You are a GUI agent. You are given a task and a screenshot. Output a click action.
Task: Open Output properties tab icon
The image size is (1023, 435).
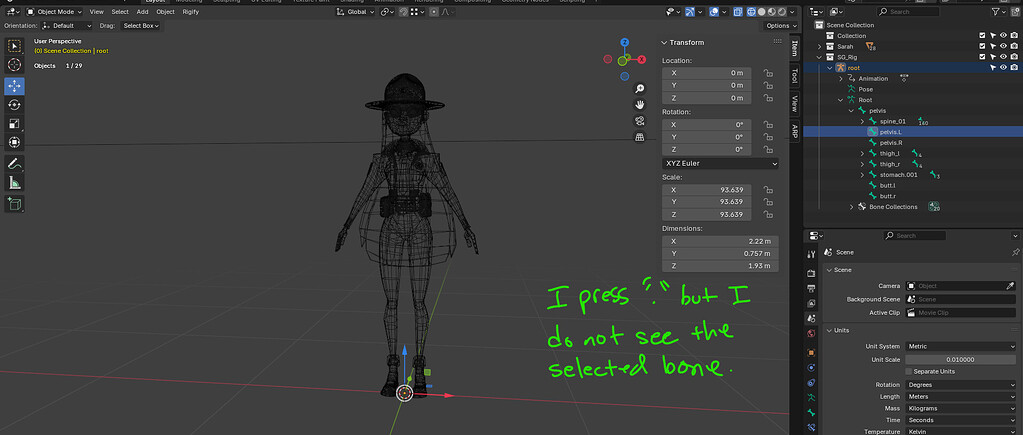(x=811, y=288)
